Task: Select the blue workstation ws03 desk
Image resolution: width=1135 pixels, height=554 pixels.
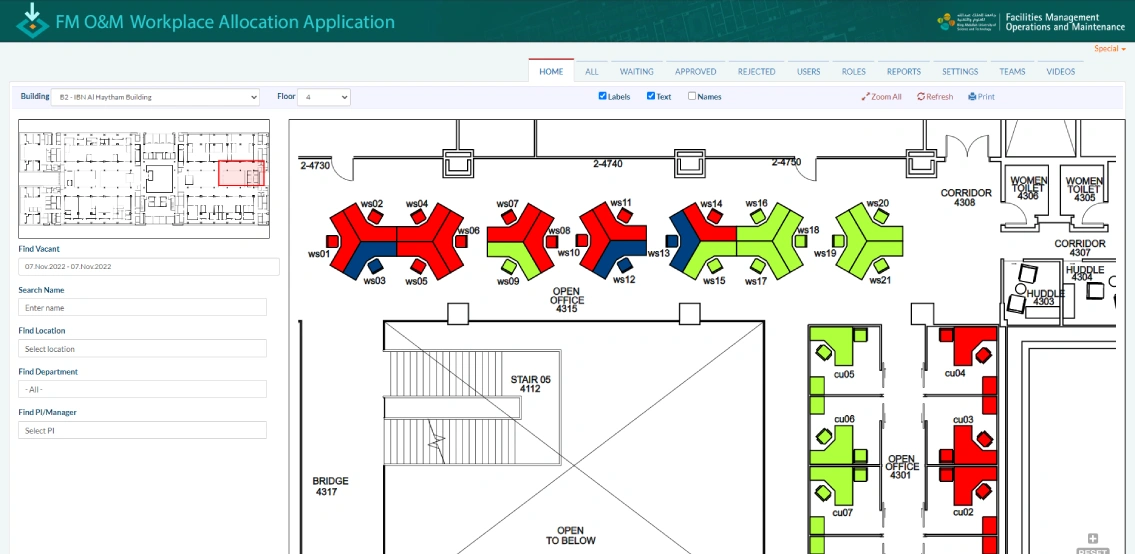Action: tap(365, 251)
